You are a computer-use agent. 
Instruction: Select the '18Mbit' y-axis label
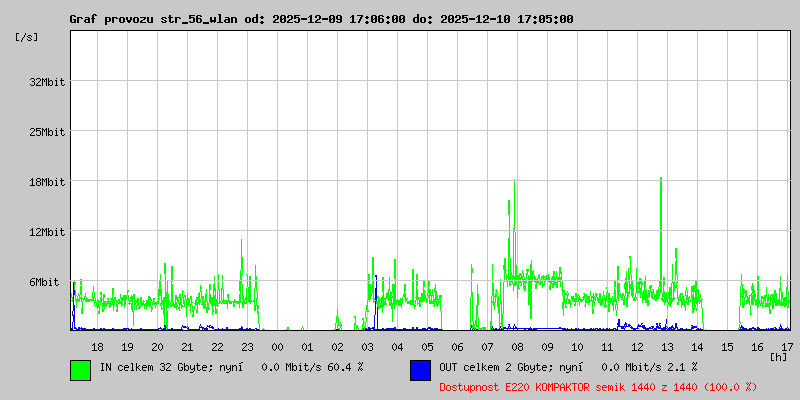click(47, 182)
